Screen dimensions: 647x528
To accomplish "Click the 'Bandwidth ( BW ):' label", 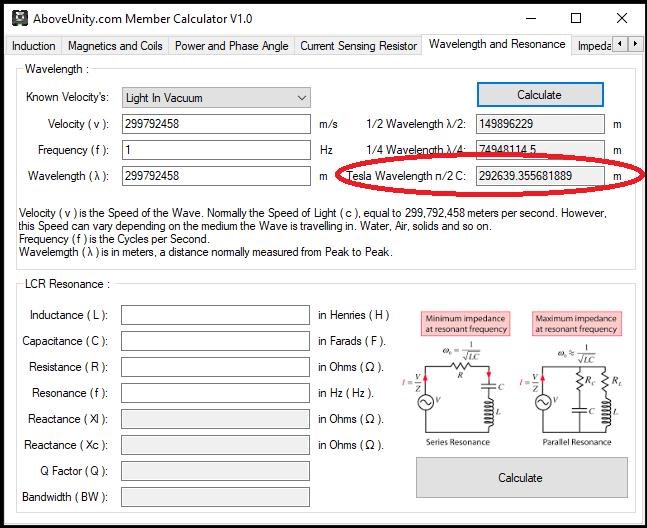I will pyautogui.click(x=65, y=497).
